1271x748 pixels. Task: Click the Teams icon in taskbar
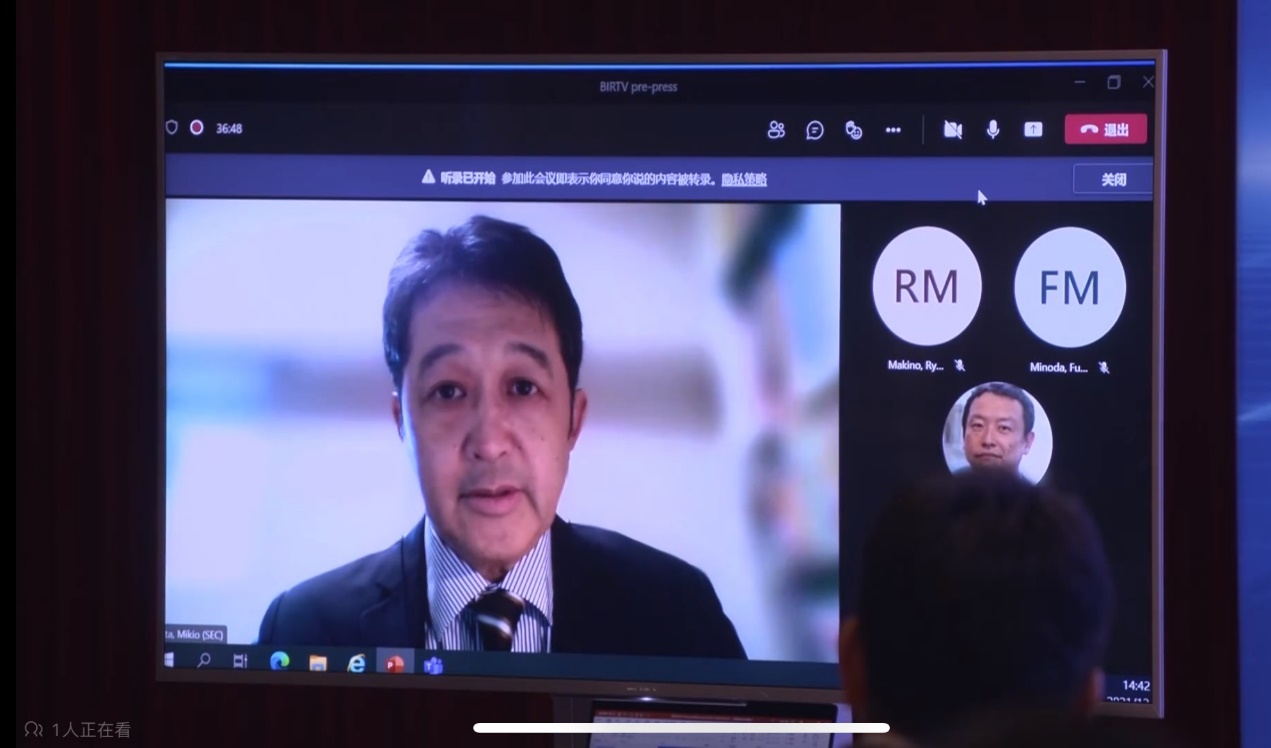coord(433,664)
